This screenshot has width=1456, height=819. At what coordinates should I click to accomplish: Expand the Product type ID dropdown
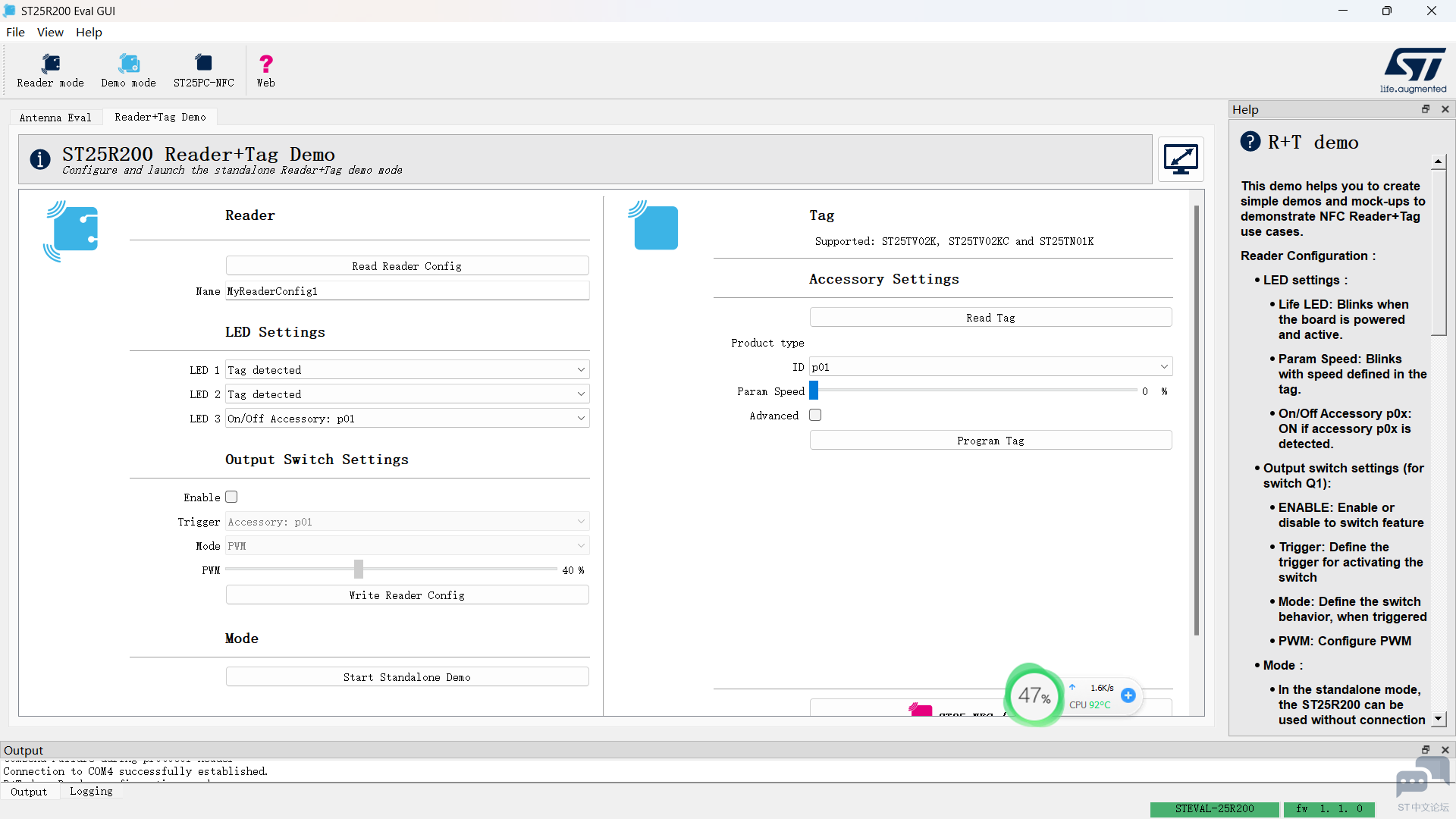coord(991,366)
